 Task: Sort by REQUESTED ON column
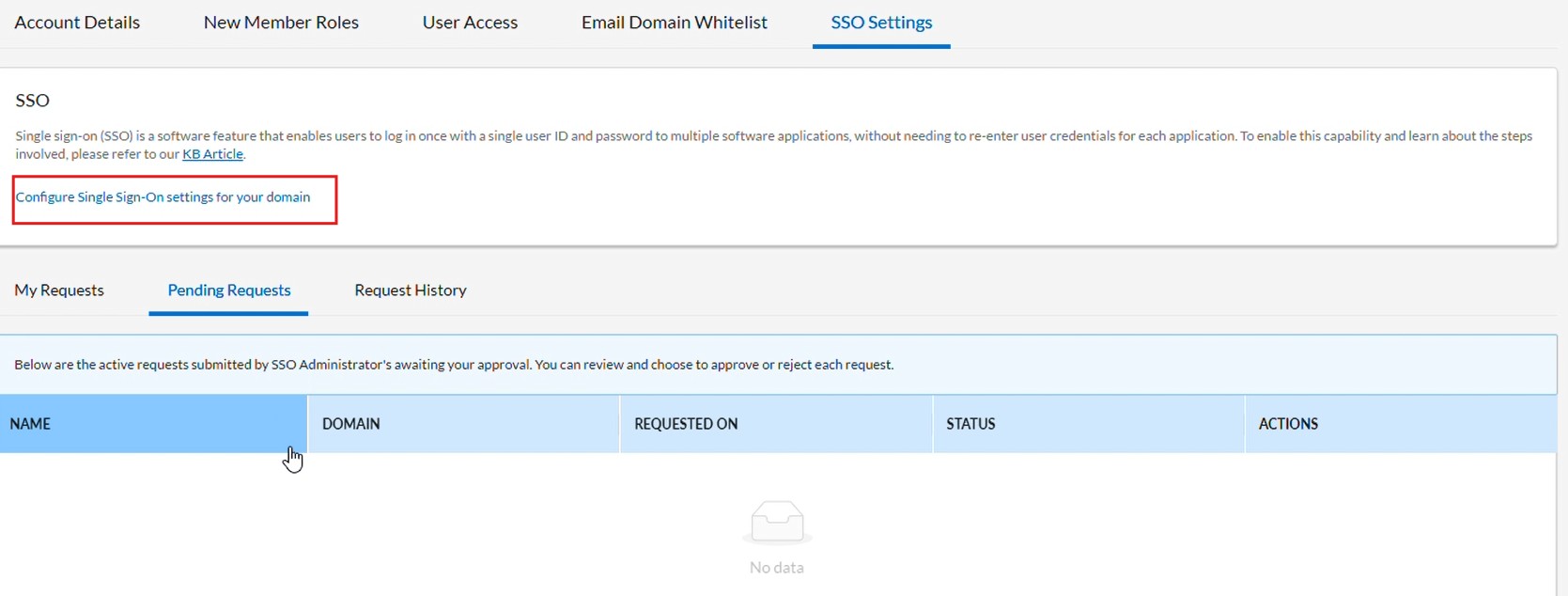point(686,424)
